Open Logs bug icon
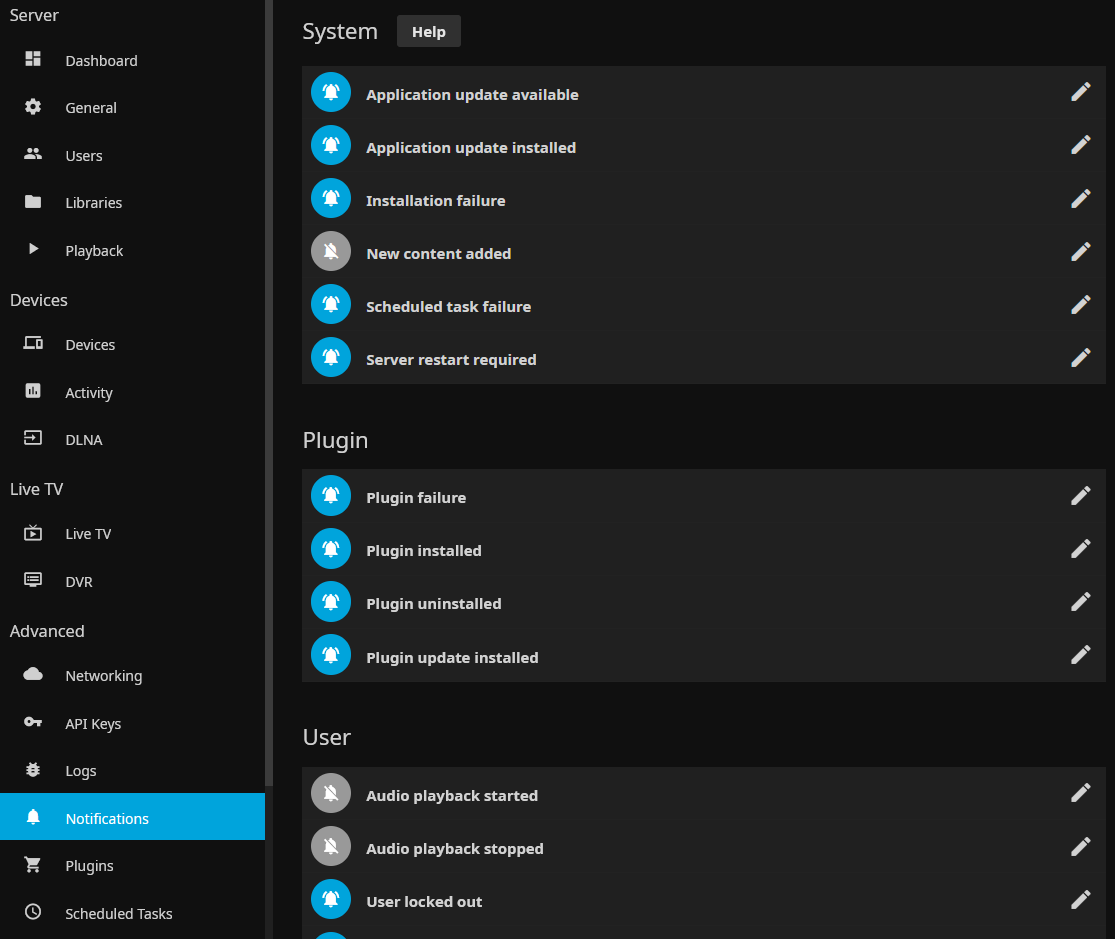Screen dimensions: 1115x939 (x=33, y=770)
